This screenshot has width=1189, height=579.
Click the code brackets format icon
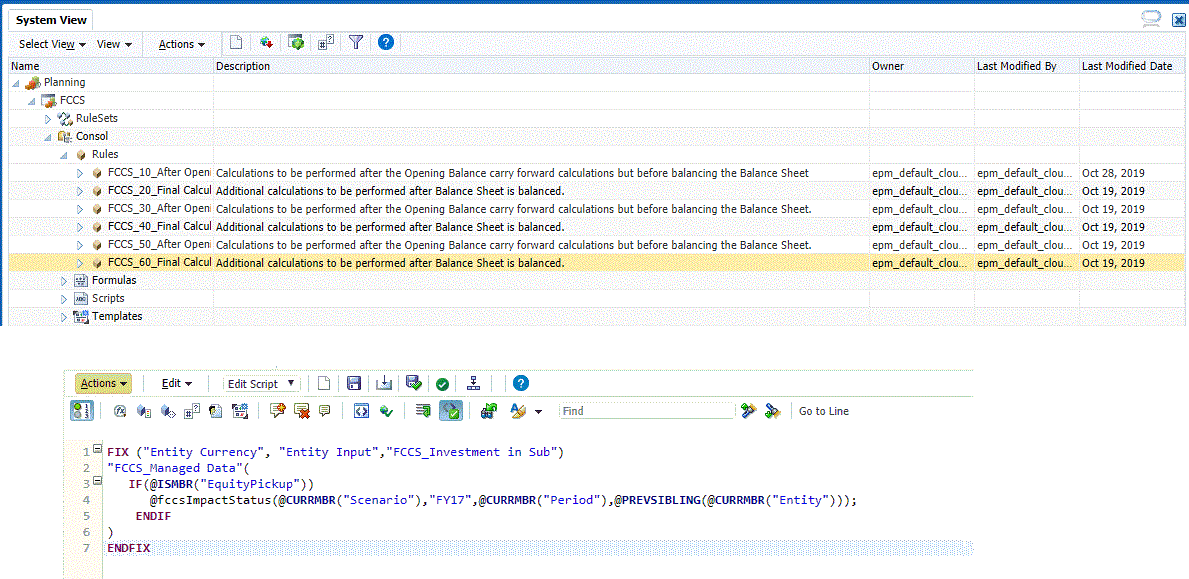362,411
